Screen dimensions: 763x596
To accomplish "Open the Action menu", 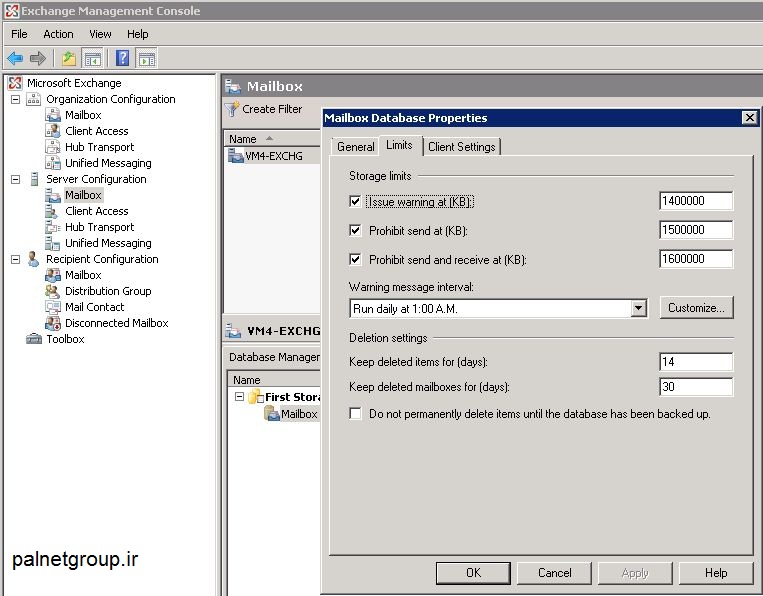I will pos(58,34).
